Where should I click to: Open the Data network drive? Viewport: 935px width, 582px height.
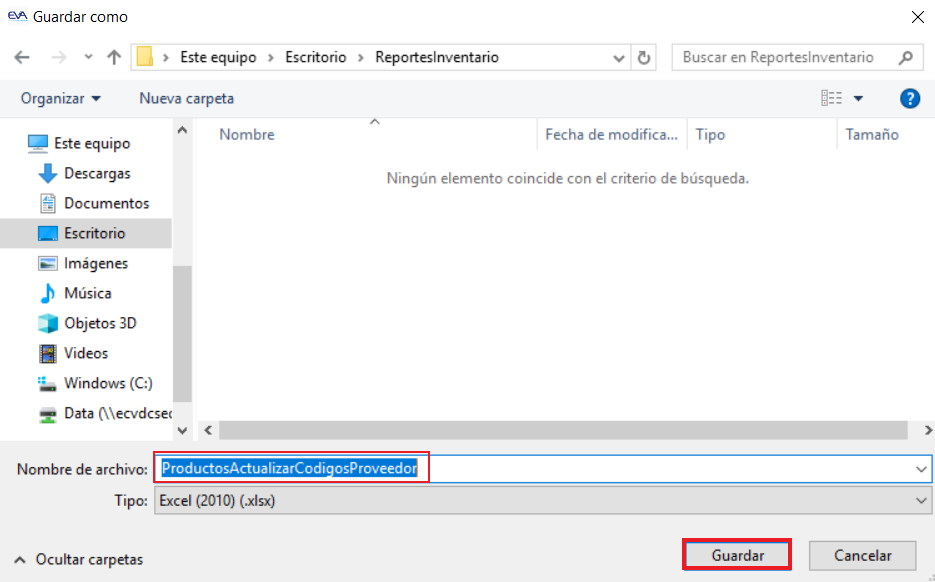pos(118,413)
